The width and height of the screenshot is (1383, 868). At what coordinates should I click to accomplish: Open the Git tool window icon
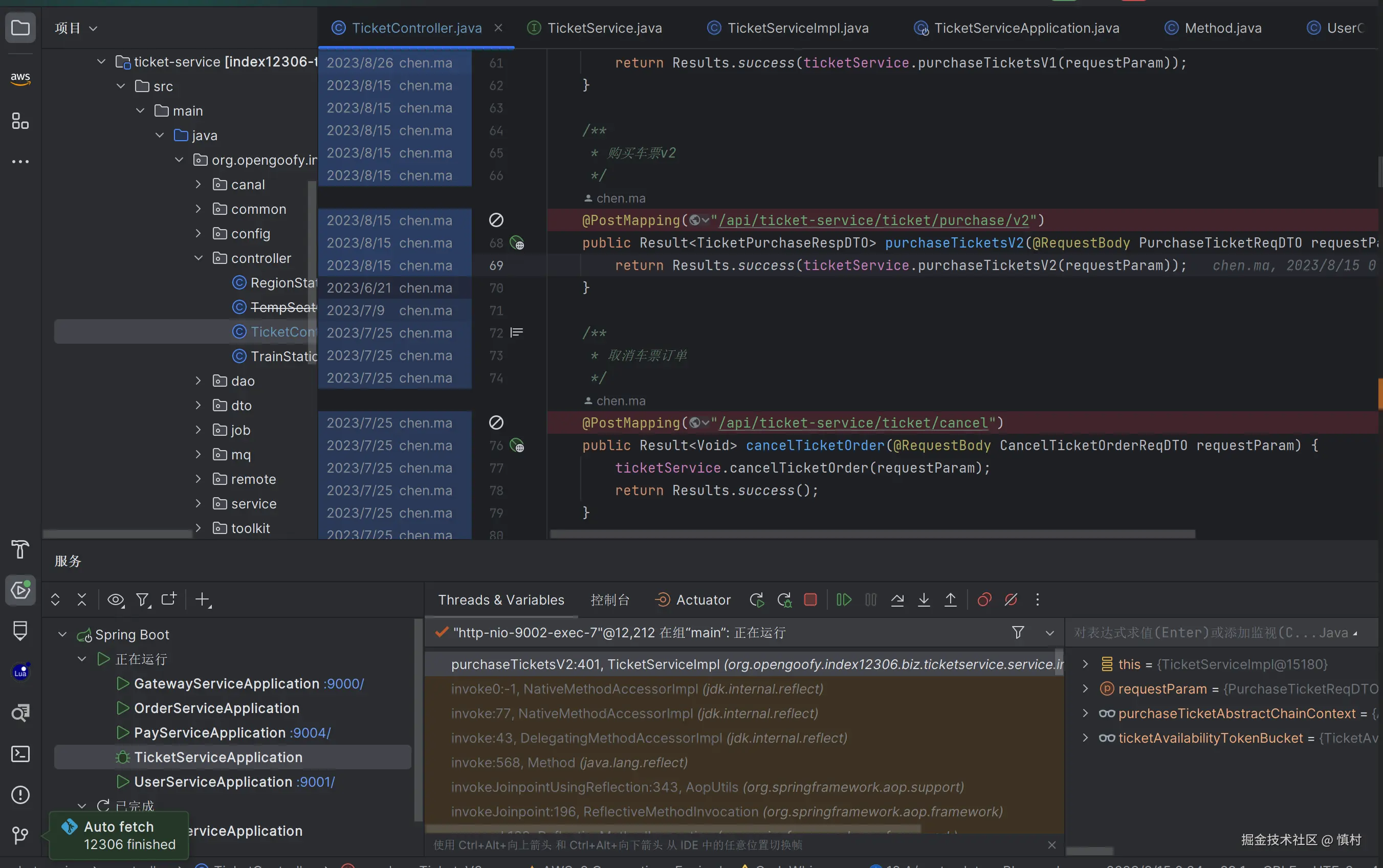click(x=20, y=835)
